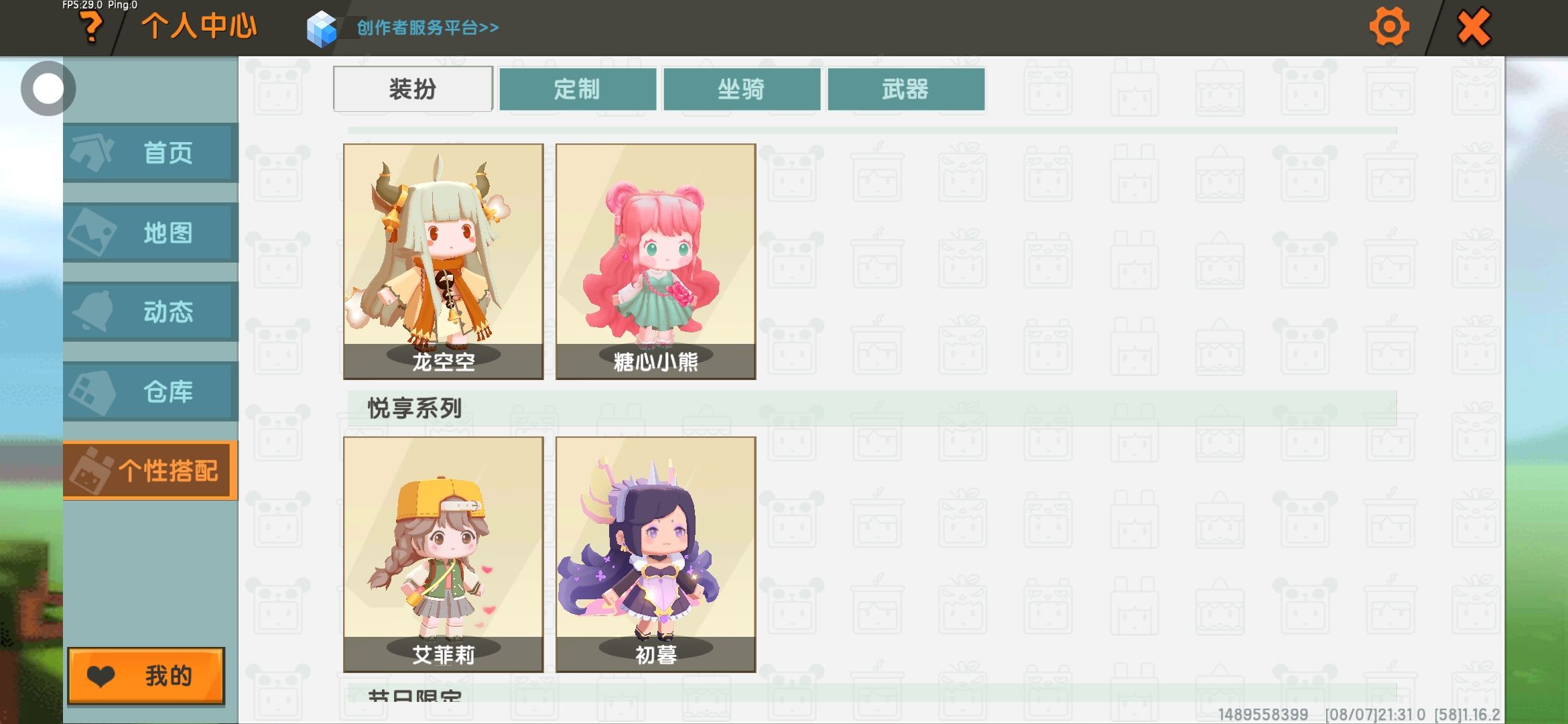Tap the floating white circle record button
1568x724 pixels.
[48, 88]
